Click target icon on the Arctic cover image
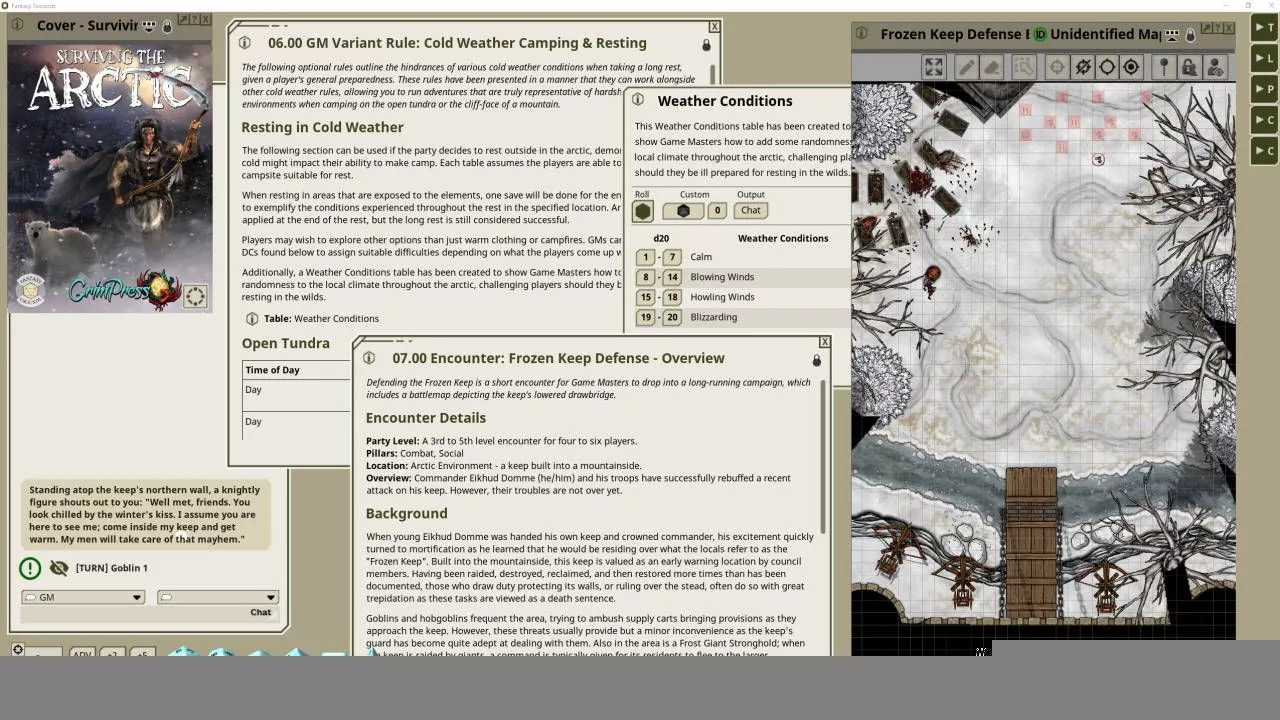1280x720 pixels. pos(195,296)
